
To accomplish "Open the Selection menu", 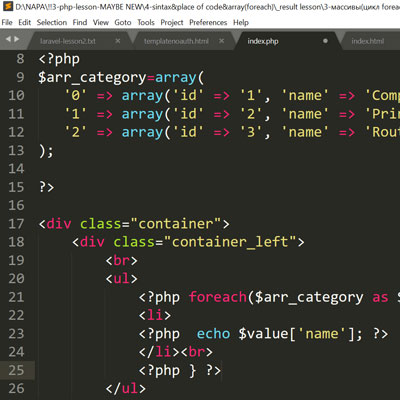I will (x=52, y=22).
